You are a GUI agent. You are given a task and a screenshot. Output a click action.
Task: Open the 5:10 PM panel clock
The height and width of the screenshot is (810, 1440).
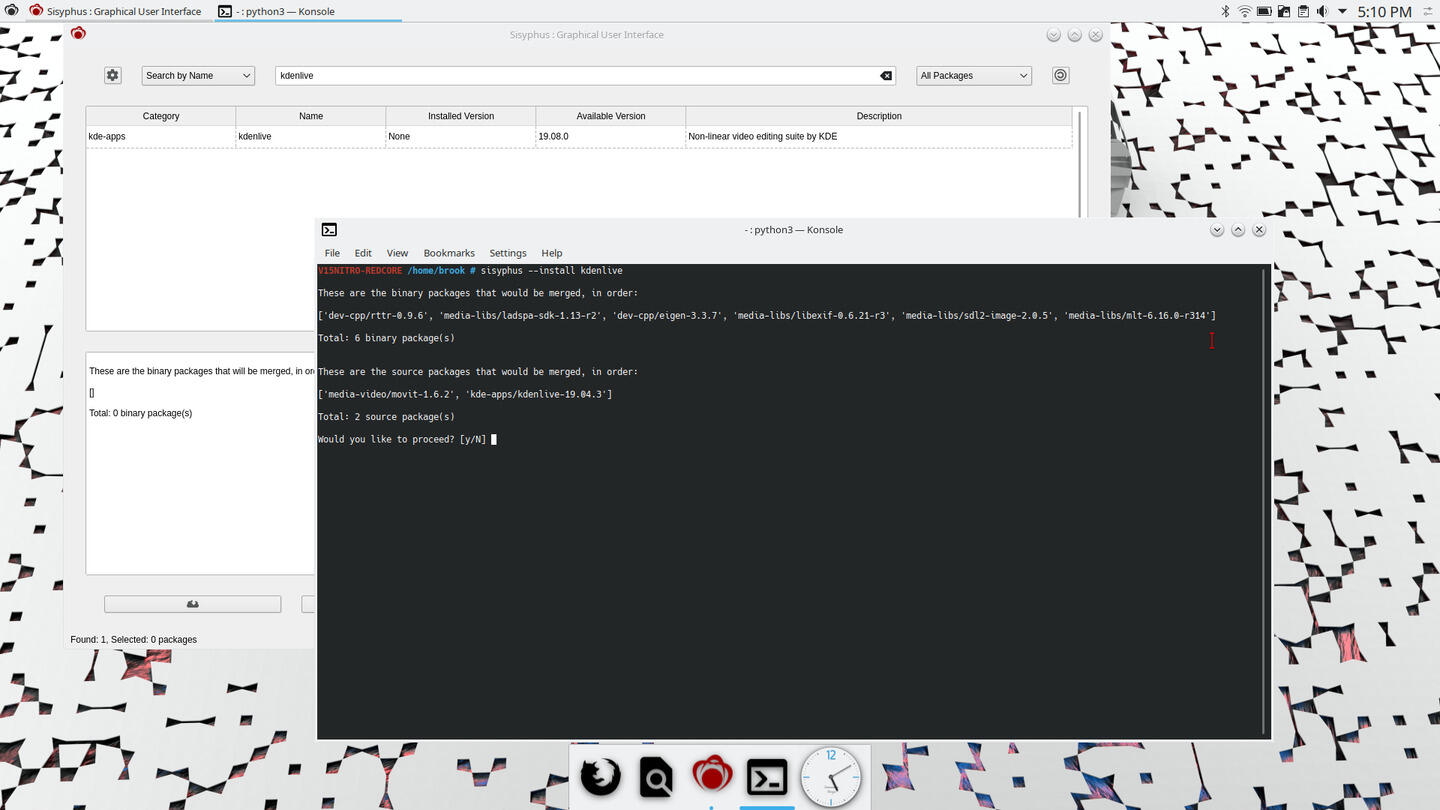[1384, 11]
